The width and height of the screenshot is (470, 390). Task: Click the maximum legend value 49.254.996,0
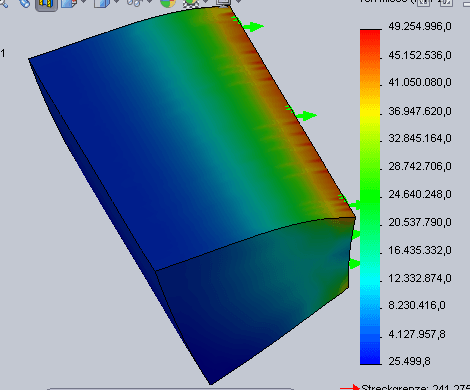coord(420,26)
